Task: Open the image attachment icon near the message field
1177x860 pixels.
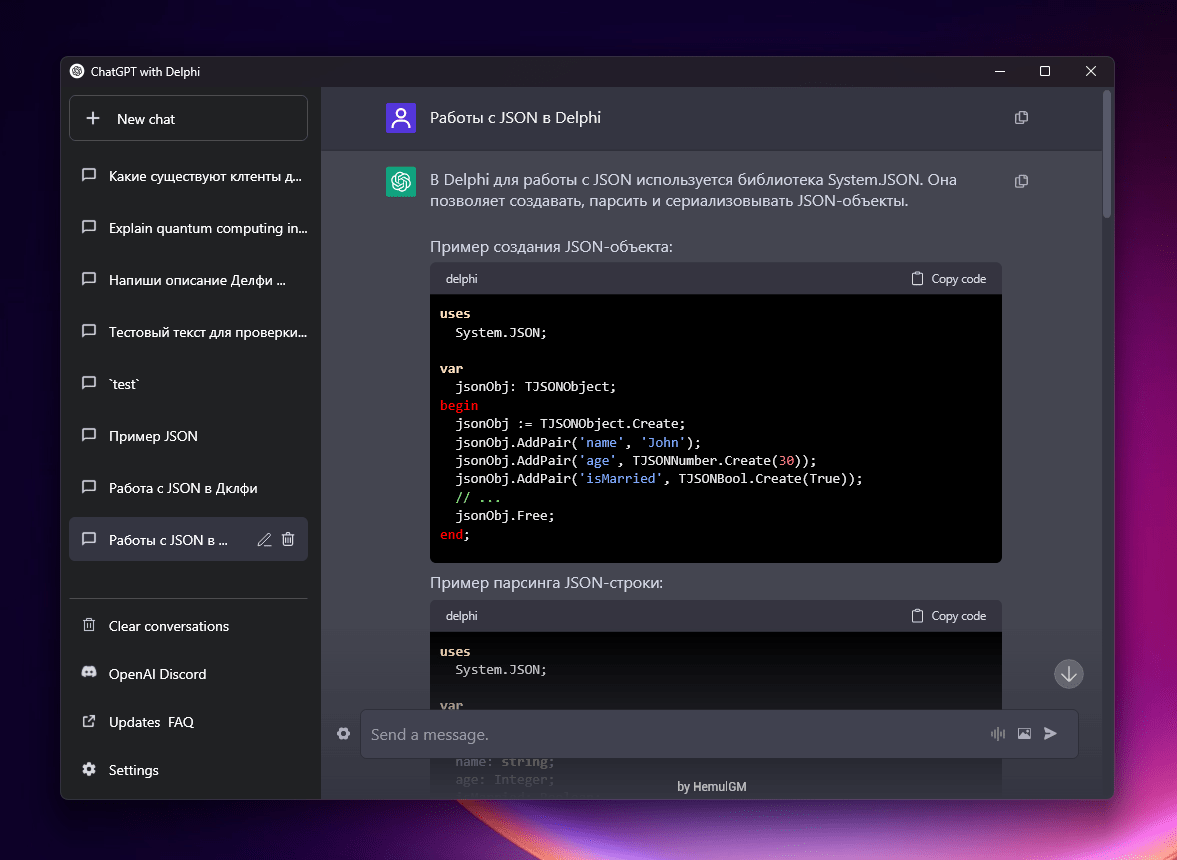Action: point(1024,733)
